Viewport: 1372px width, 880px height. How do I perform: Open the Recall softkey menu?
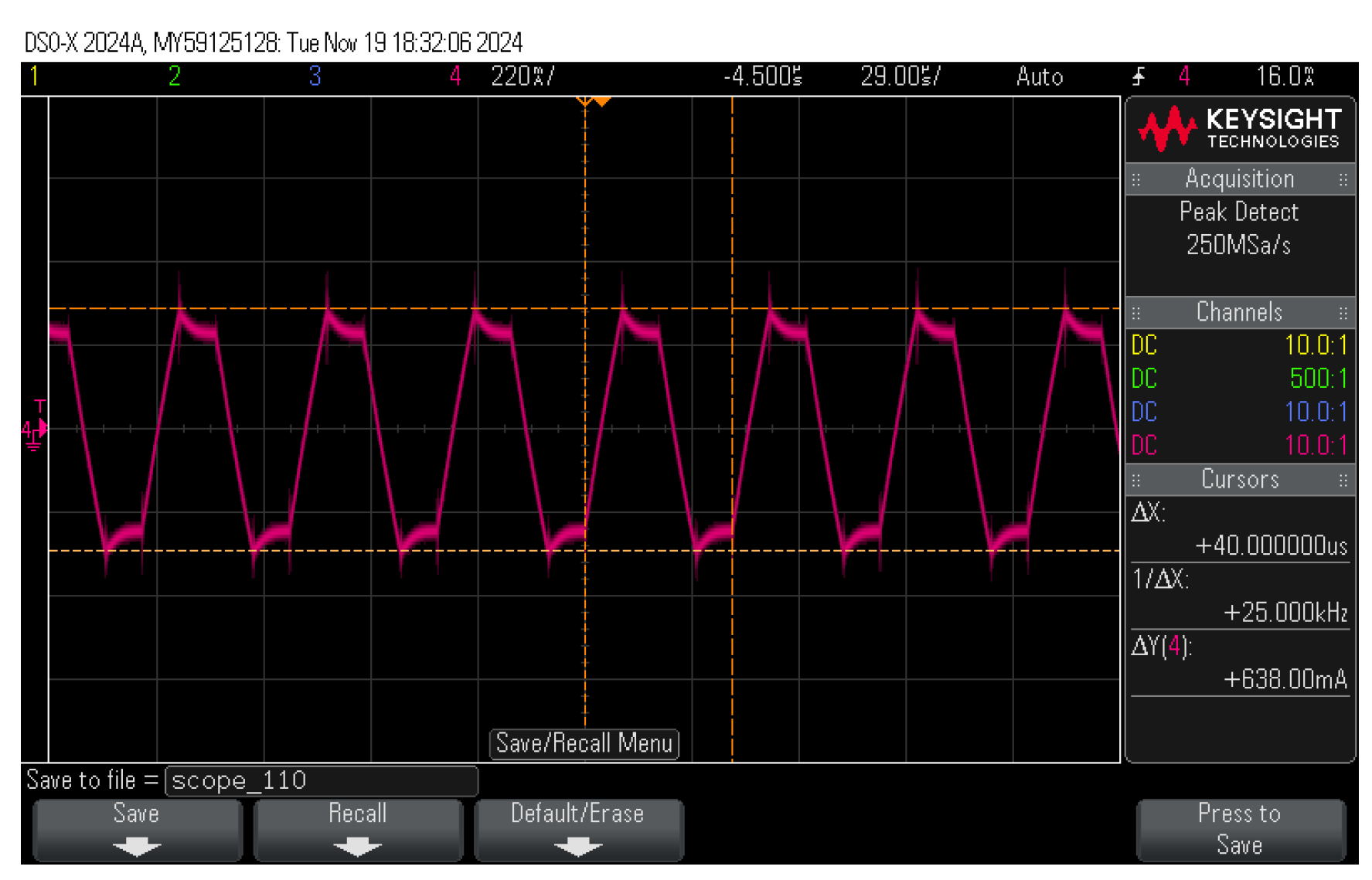(x=358, y=830)
